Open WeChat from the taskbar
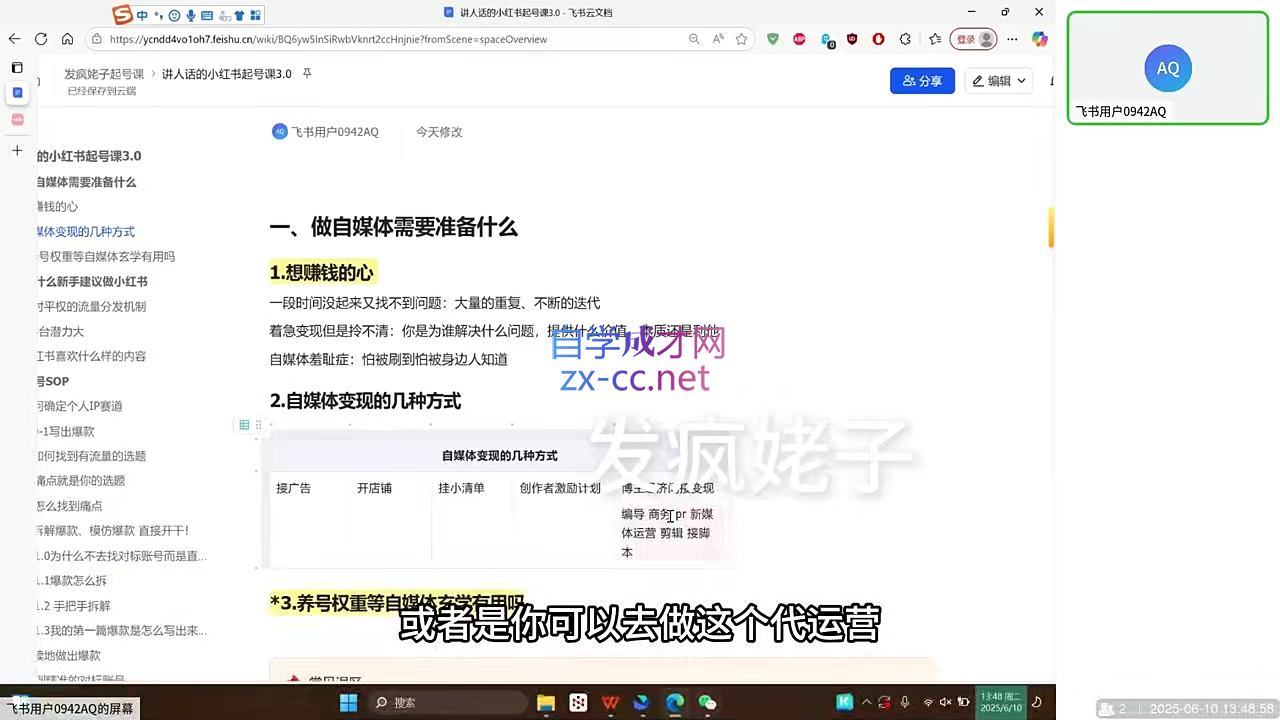 (707, 703)
